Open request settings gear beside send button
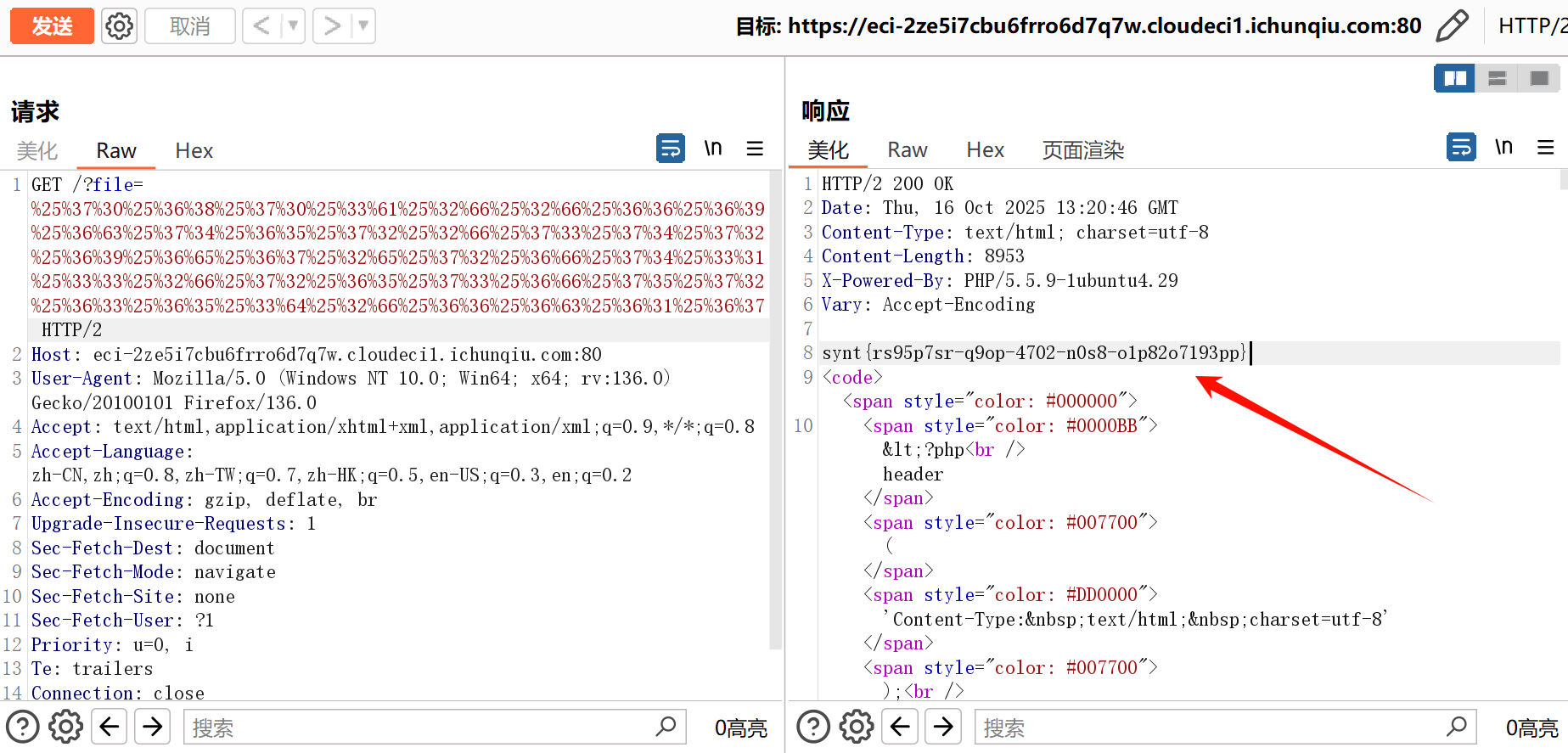The height and width of the screenshot is (753, 1568). click(119, 26)
